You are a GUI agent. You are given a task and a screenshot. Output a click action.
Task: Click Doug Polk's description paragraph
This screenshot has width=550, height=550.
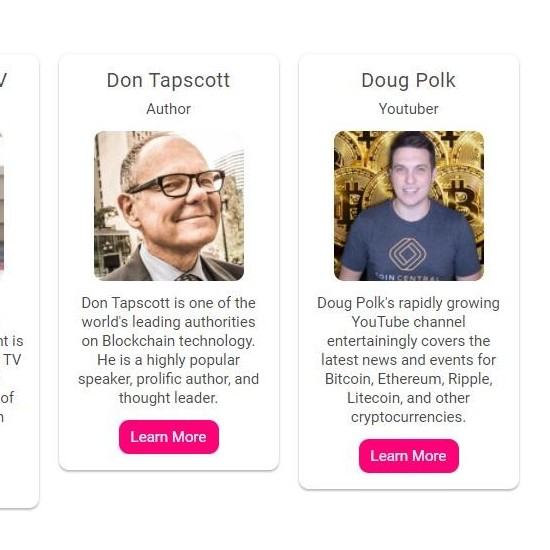409,360
